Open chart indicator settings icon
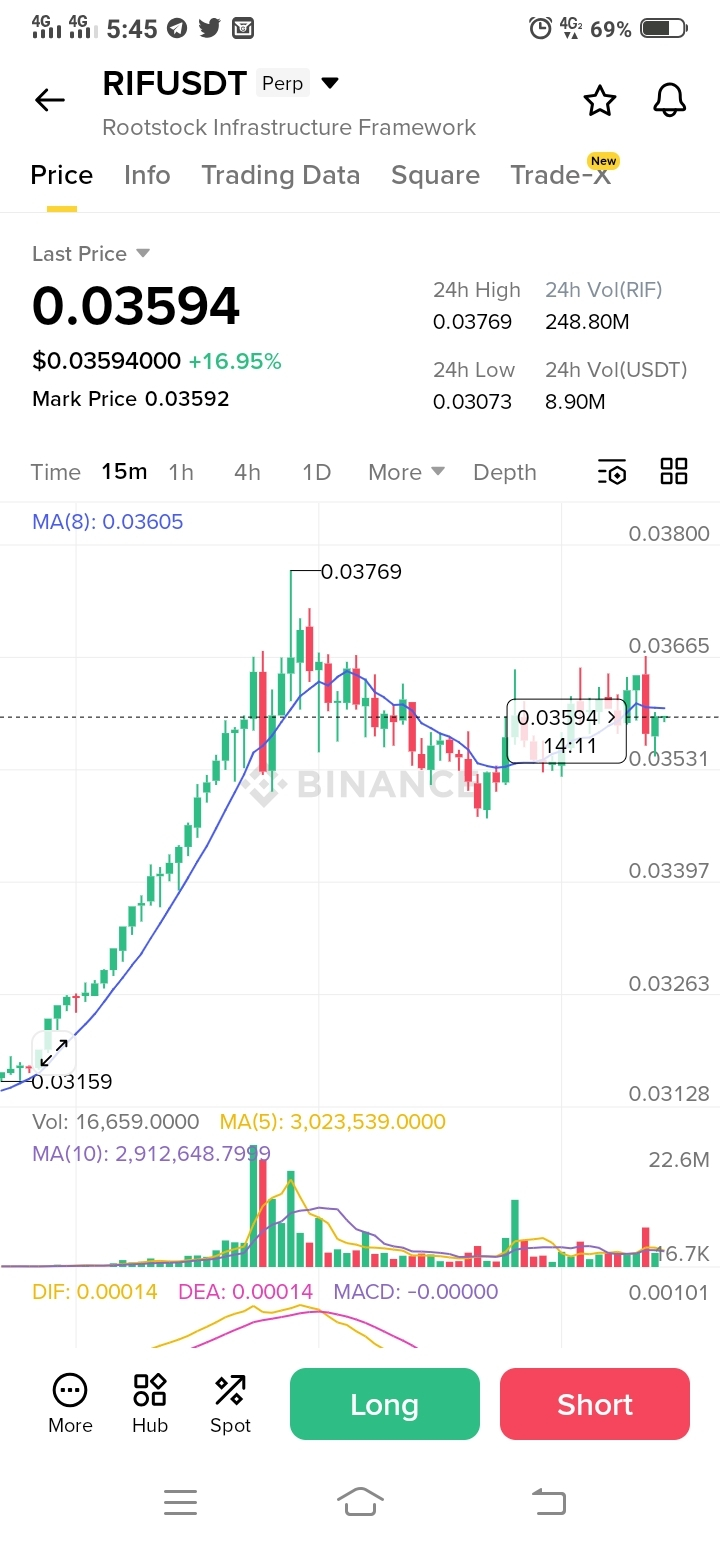Screen dimensions: 720x1544 (612, 472)
